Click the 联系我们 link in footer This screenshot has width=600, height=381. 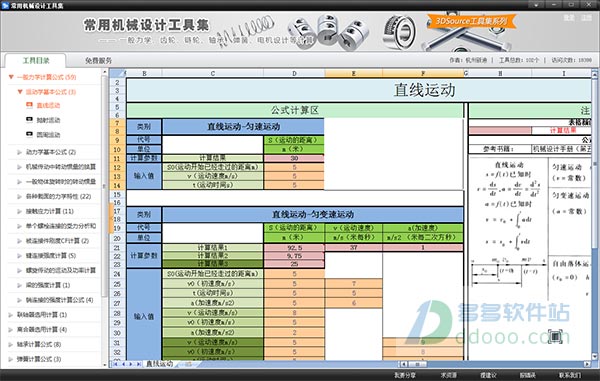[570, 375]
